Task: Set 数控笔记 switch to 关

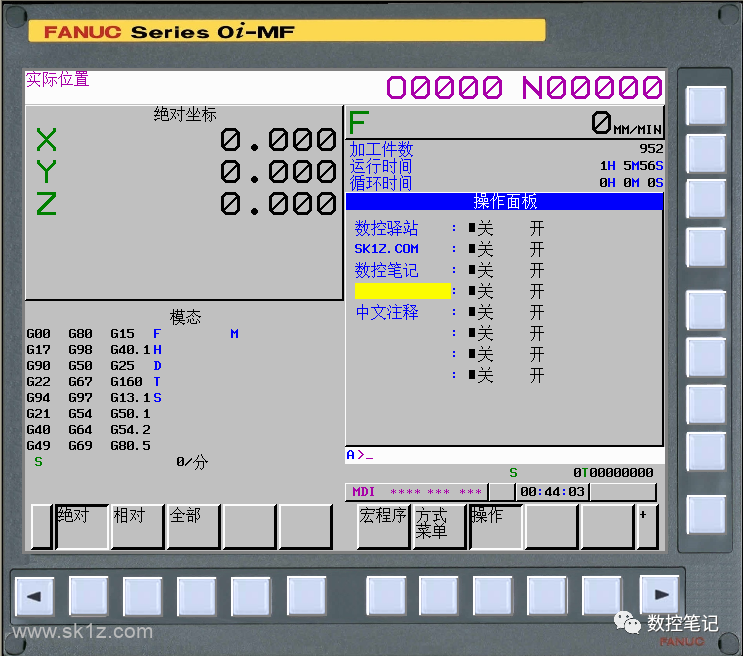Action: coord(481,270)
